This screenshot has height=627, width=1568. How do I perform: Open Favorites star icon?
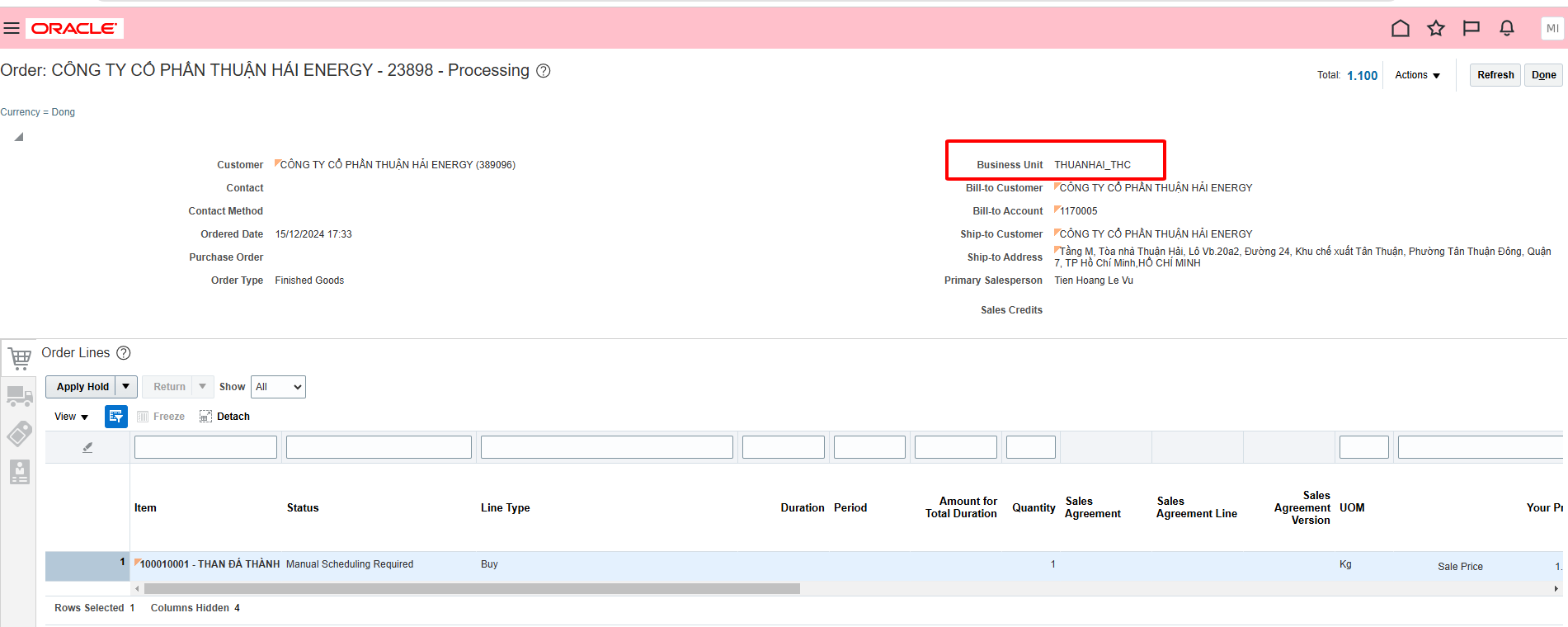1436,28
